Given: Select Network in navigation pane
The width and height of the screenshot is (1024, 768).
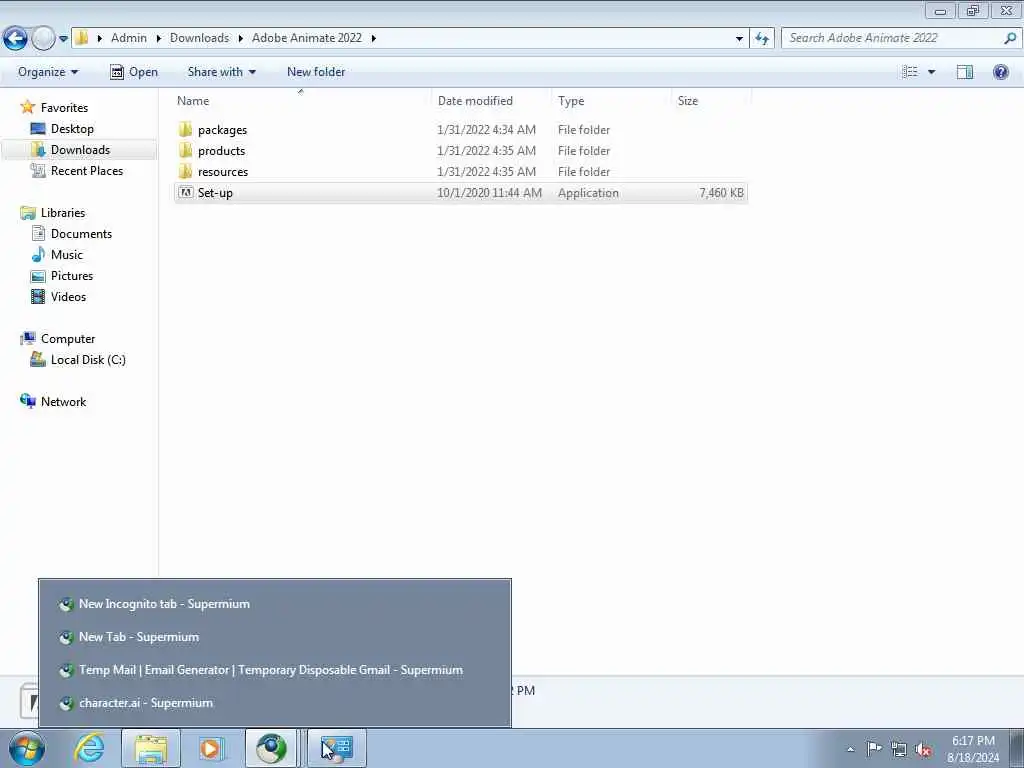Looking at the screenshot, I should click(x=63, y=402).
